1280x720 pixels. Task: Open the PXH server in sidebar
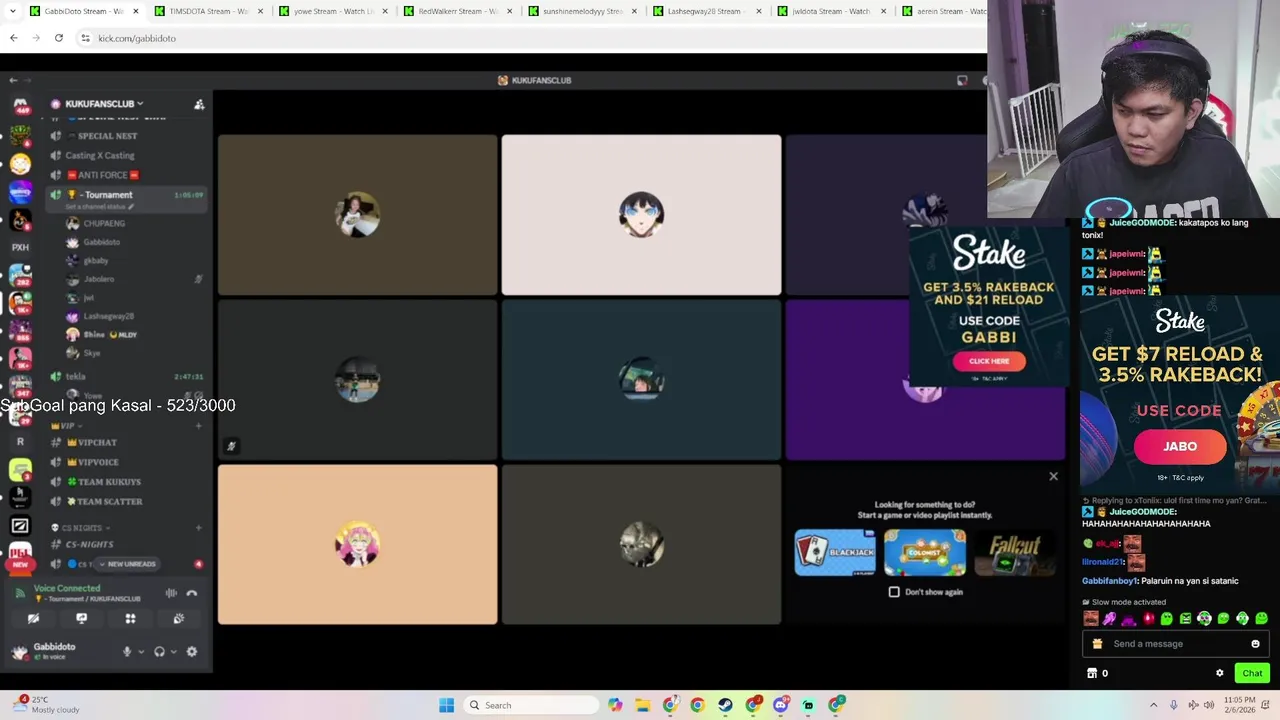point(20,247)
